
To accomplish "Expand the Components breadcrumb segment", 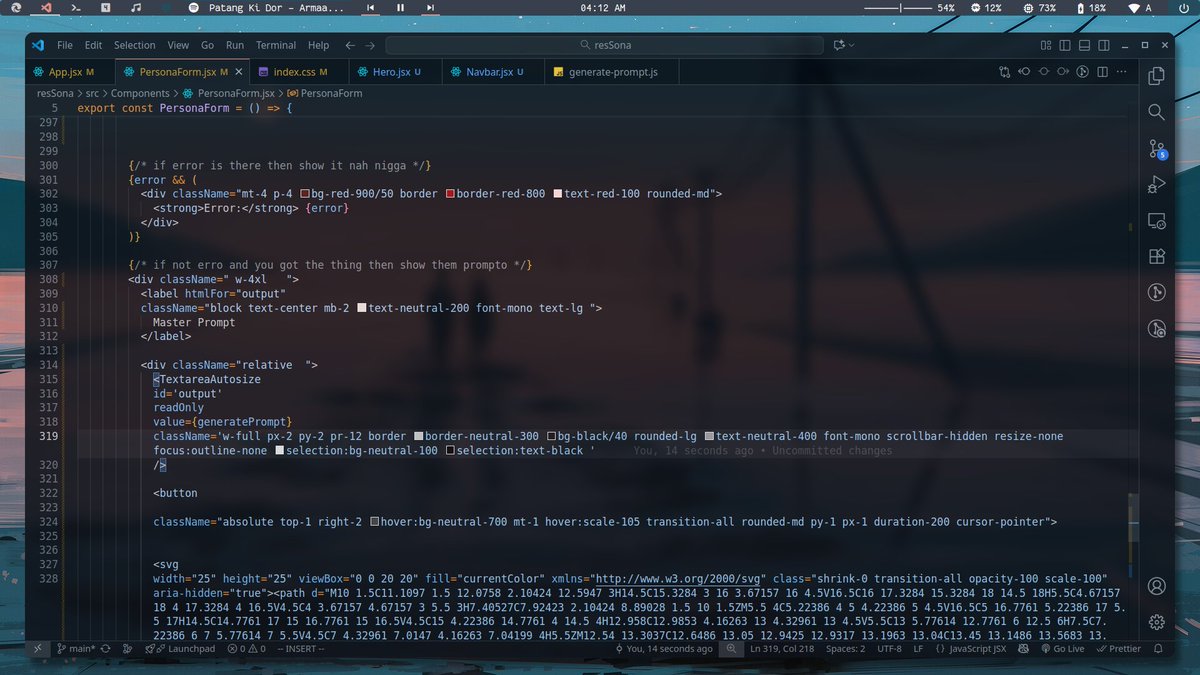I will (x=139, y=93).
